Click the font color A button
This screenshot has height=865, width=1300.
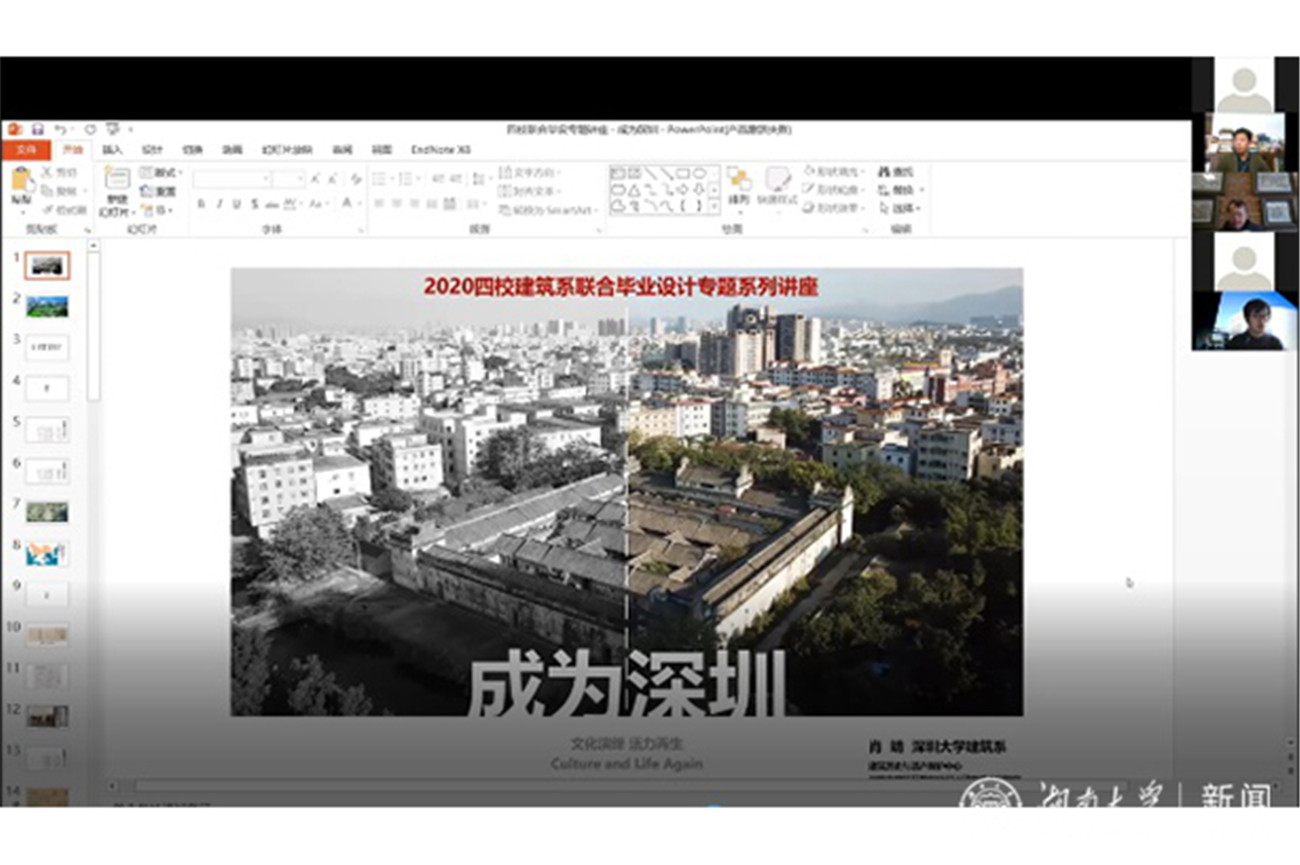tap(347, 204)
